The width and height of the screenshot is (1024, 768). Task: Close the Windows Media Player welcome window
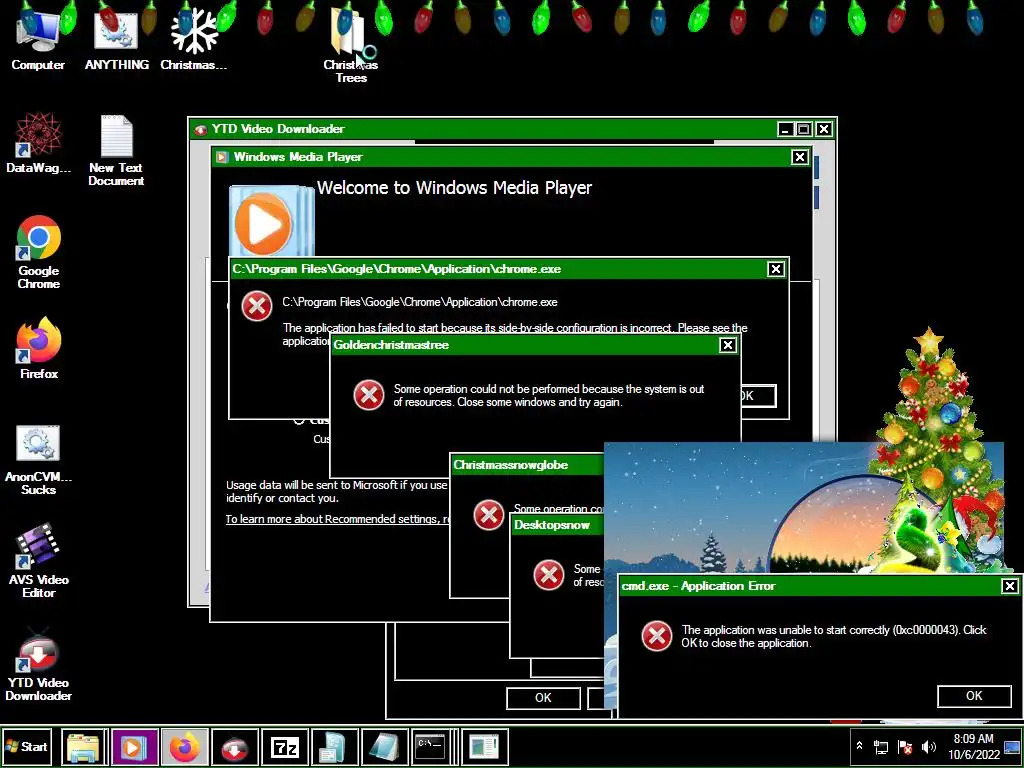(x=799, y=157)
